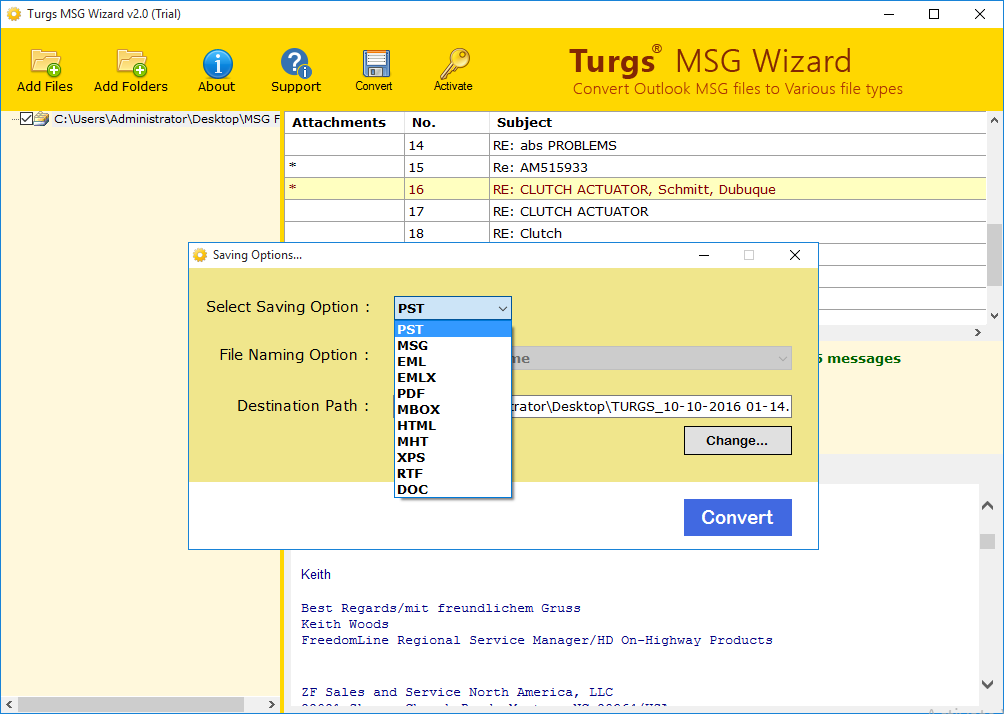Click the C:\Users\Administrator\Desktop\MSG tree item
Viewport: 1004px width, 714px height.
(x=166, y=118)
